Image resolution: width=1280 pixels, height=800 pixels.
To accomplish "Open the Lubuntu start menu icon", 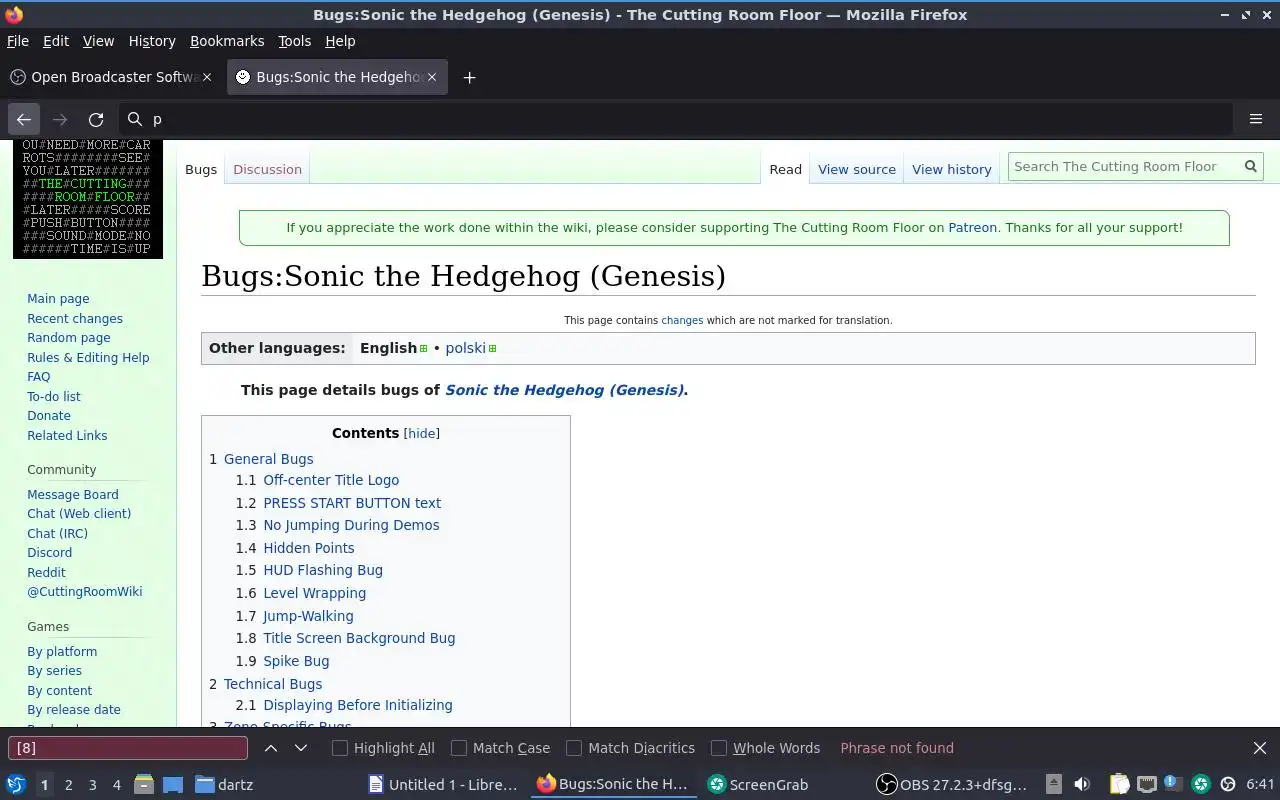I will coord(16,784).
